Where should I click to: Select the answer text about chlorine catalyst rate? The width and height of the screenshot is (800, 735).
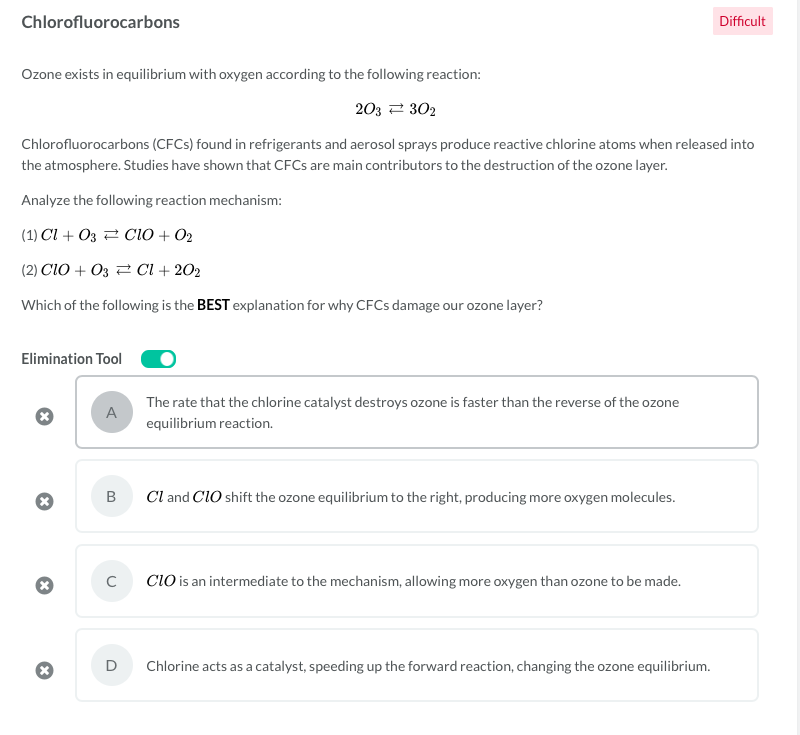(x=412, y=412)
